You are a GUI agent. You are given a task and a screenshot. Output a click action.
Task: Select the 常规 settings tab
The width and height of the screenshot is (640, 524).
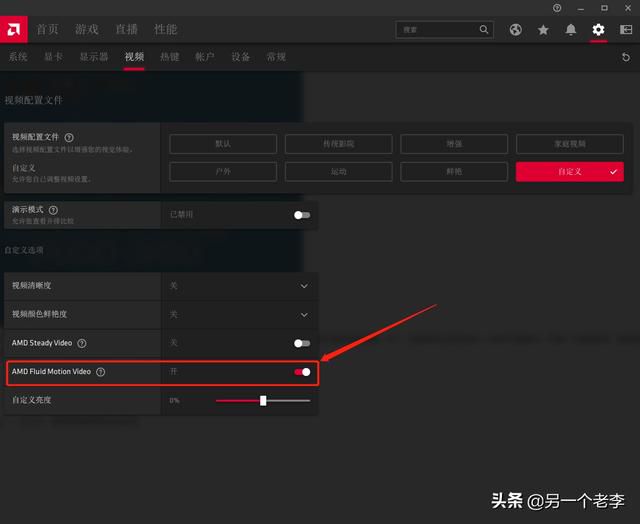276,57
